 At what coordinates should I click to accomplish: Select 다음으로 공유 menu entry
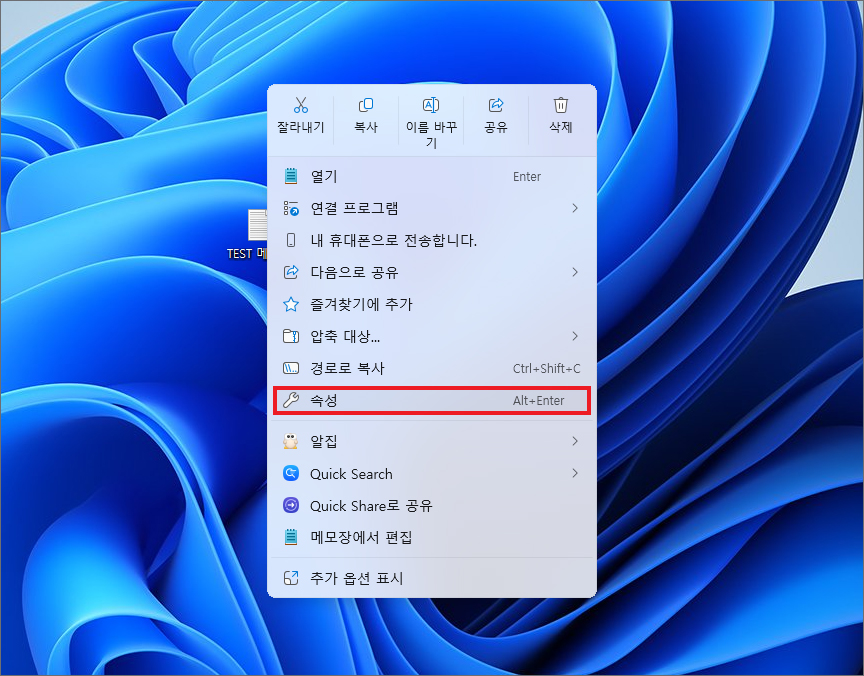click(x=431, y=272)
